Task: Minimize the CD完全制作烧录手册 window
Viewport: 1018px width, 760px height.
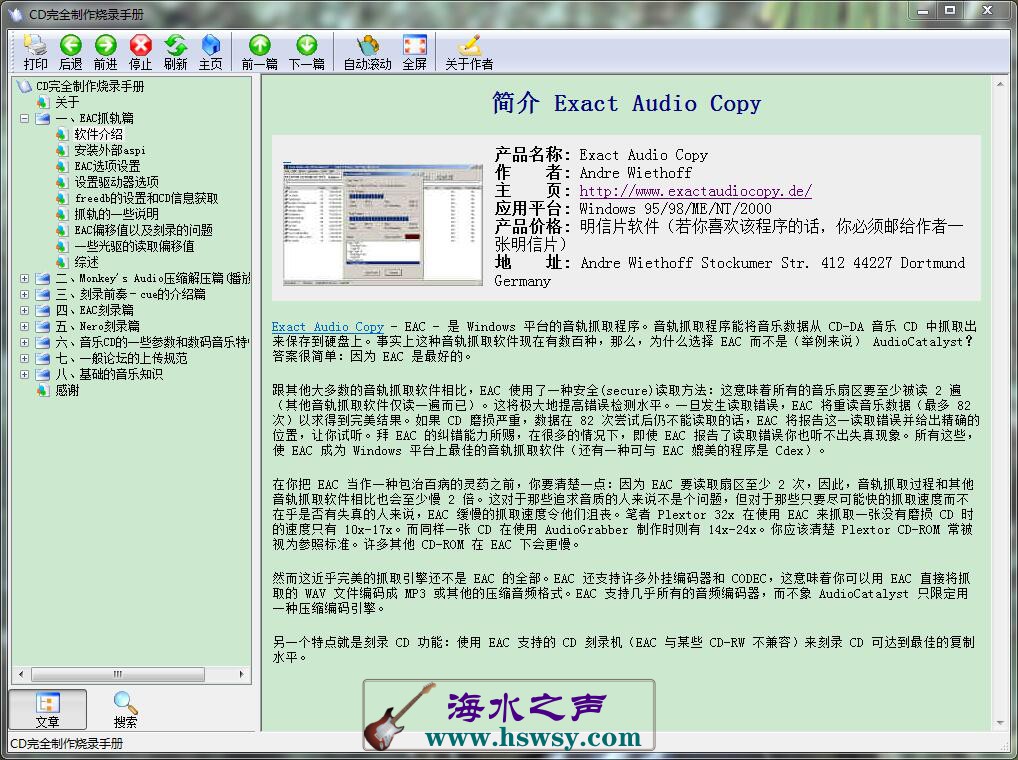Action: [923, 10]
